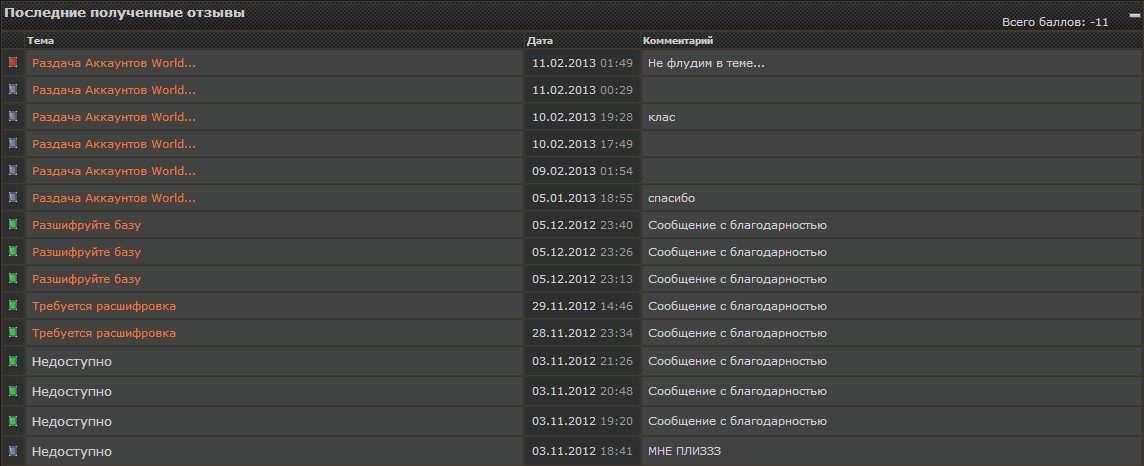Click green icon in 28.11.2012 23:34 row
Screen dimensions: 1144x466
[13, 332]
